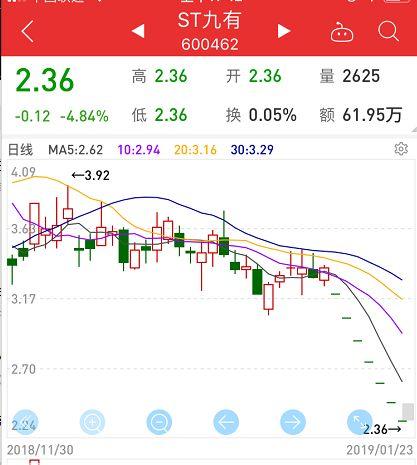Tap the 3.17 price axis label
The width and height of the screenshot is (417, 465).
[23, 299]
